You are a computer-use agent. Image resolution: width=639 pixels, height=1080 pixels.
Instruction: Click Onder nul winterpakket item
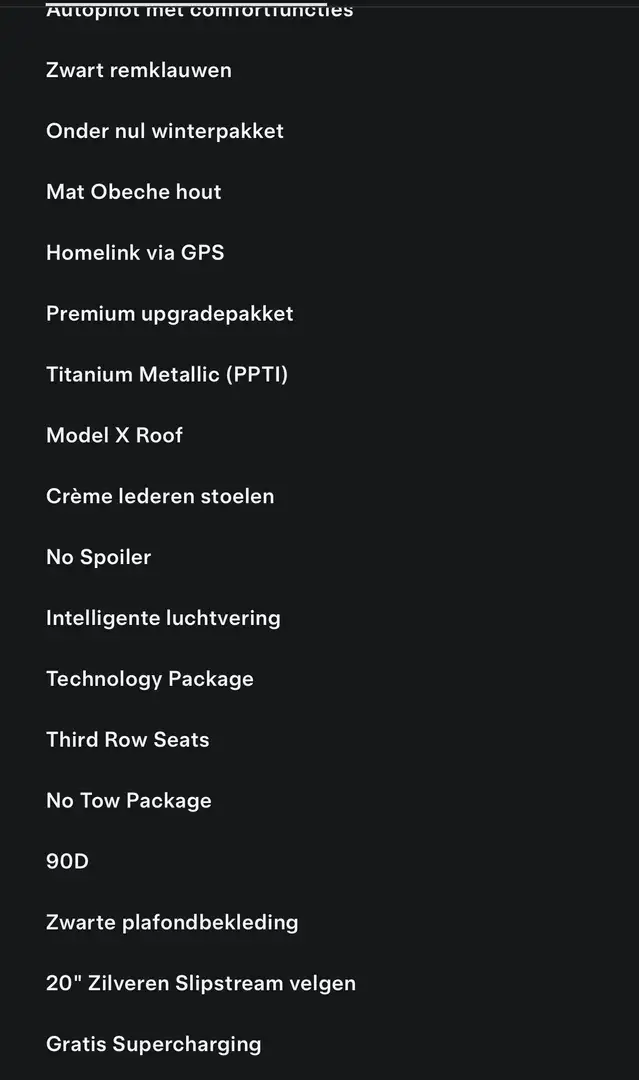click(x=165, y=131)
